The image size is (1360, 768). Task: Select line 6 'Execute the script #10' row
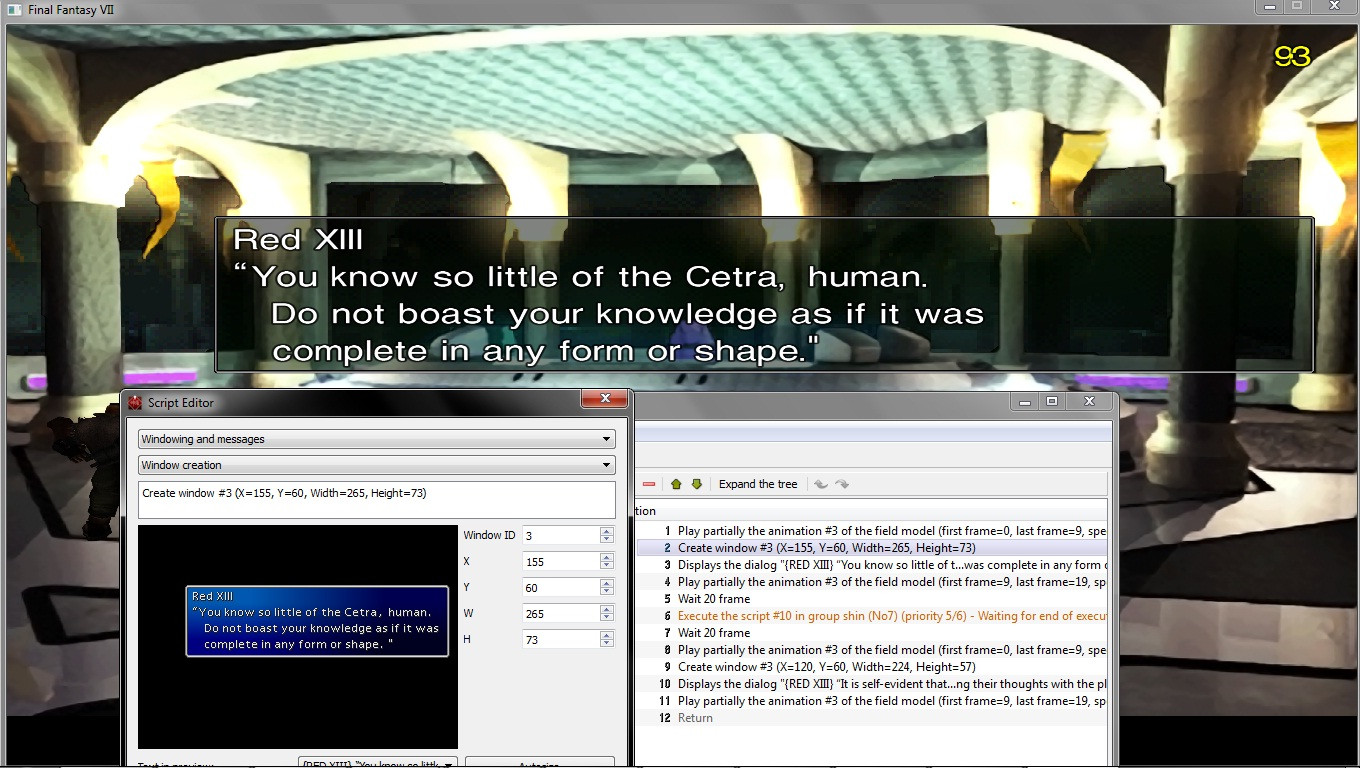pos(872,616)
